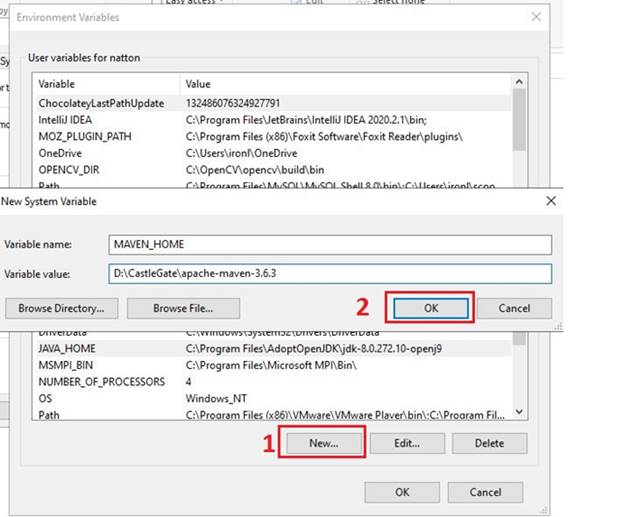Close the New System Variable dialog

pyautogui.click(x=551, y=201)
